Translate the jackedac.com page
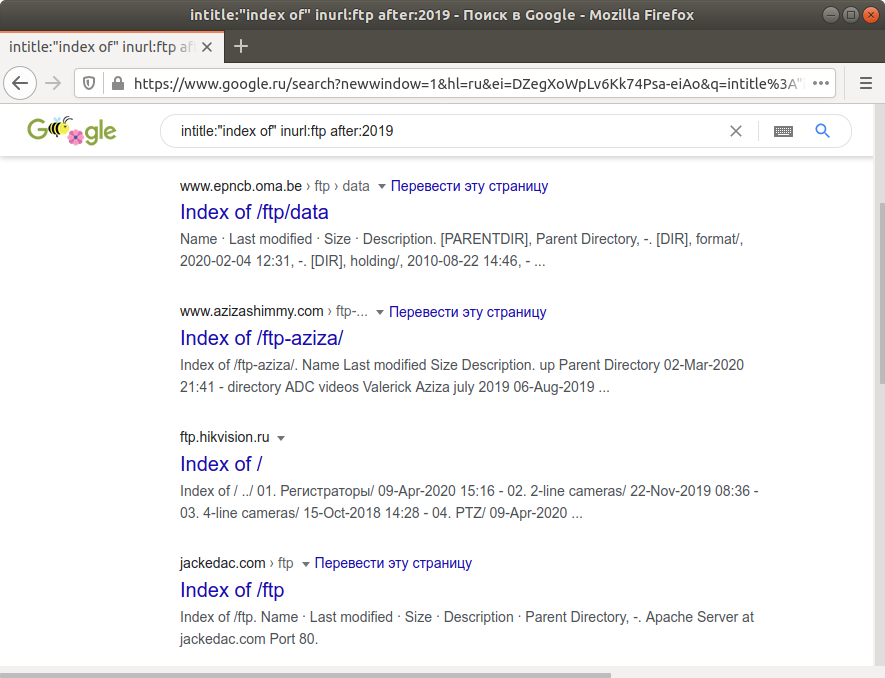This screenshot has height=678, width=885. point(393,563)
